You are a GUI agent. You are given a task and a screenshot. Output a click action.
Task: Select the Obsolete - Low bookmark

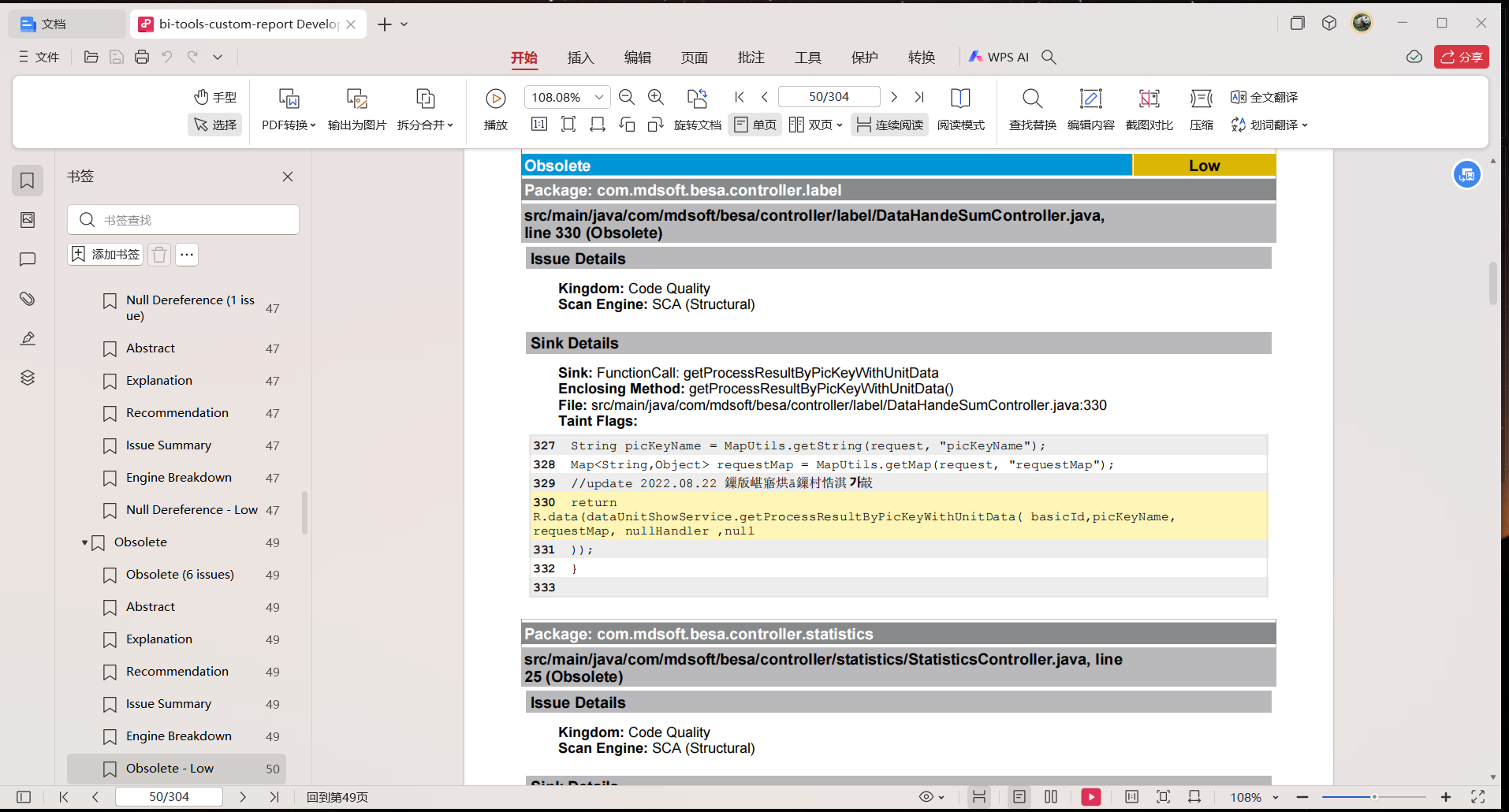click(x=177, y=769)
